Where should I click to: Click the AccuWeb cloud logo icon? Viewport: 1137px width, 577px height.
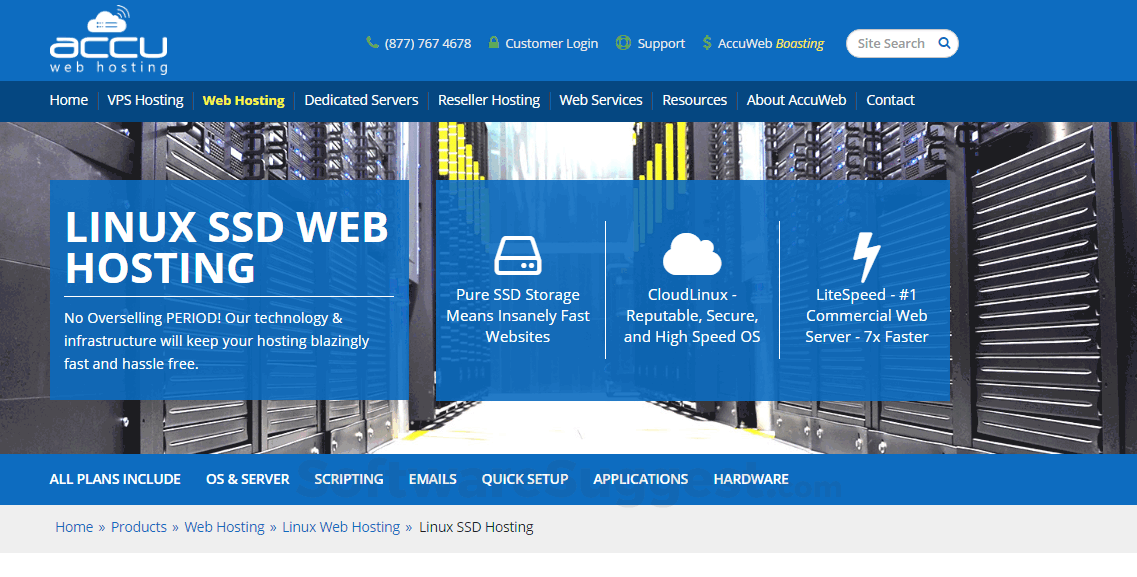point(108,18)
